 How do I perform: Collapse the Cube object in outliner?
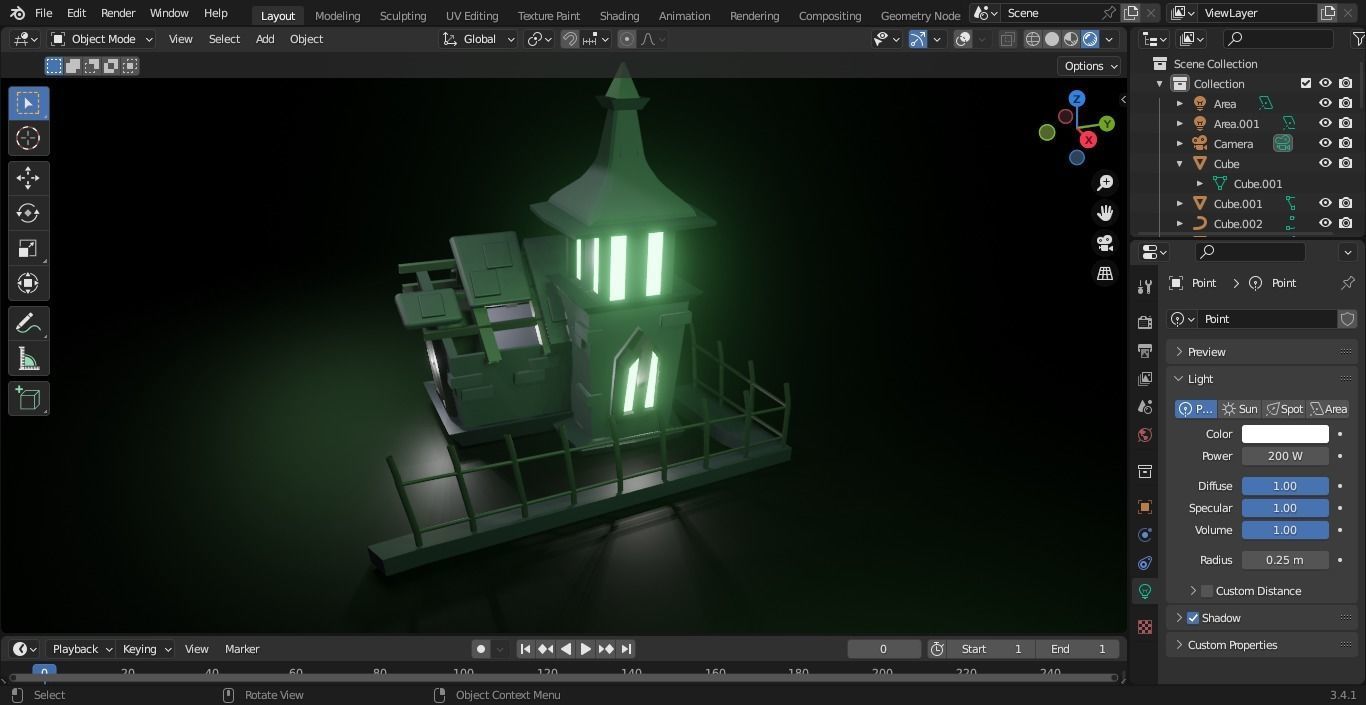click(1180, 163)
